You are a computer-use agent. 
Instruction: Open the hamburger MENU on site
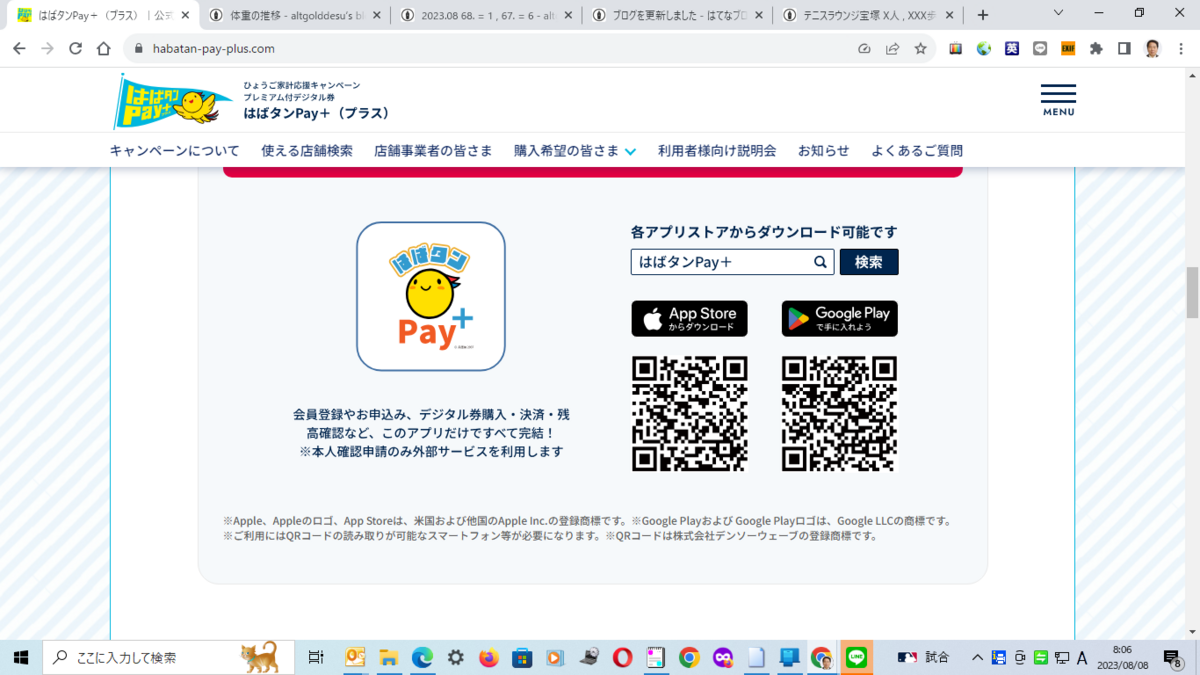pyautogui.click(x=1058, y=100)
